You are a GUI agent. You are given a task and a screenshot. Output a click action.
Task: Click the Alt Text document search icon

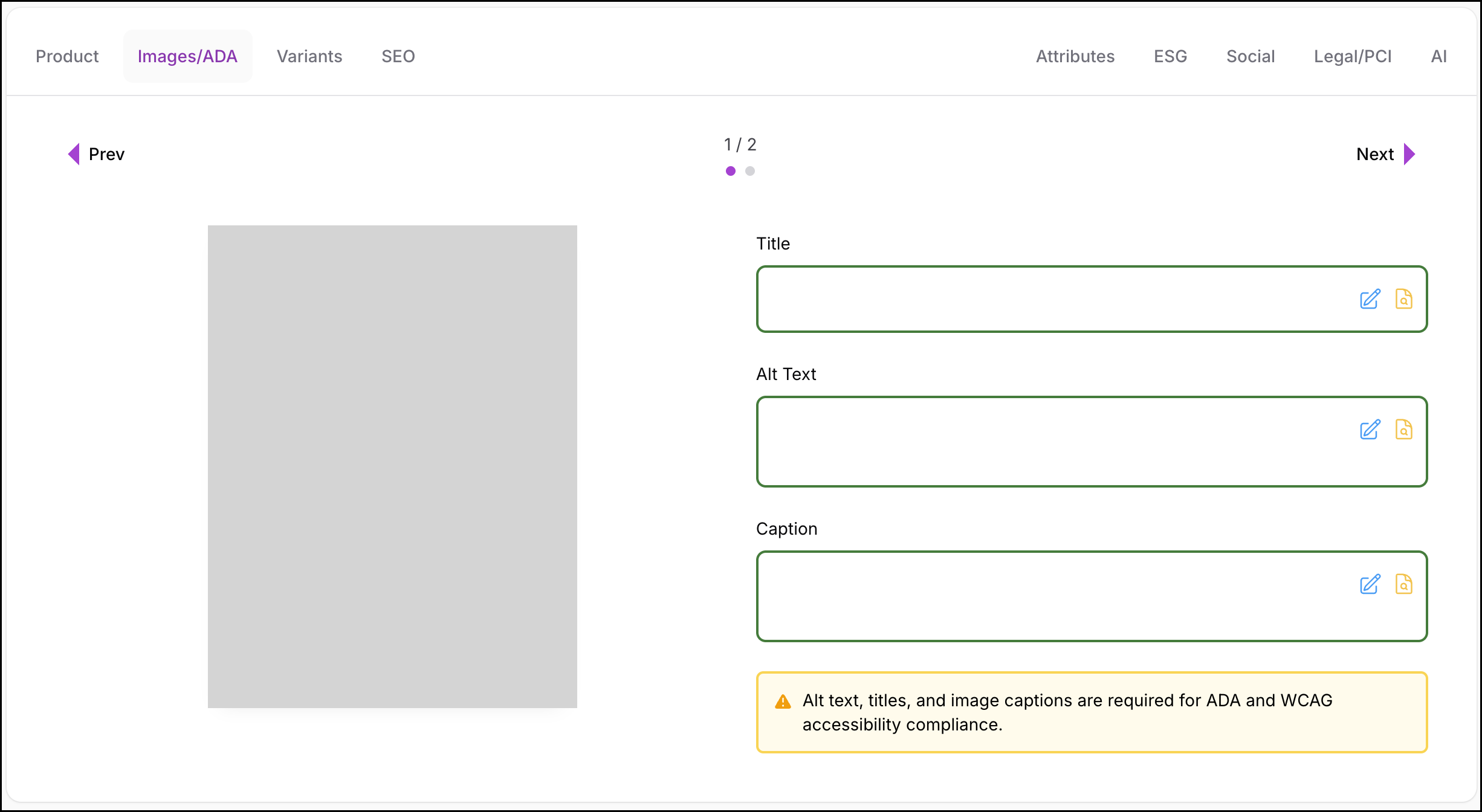1403,430
